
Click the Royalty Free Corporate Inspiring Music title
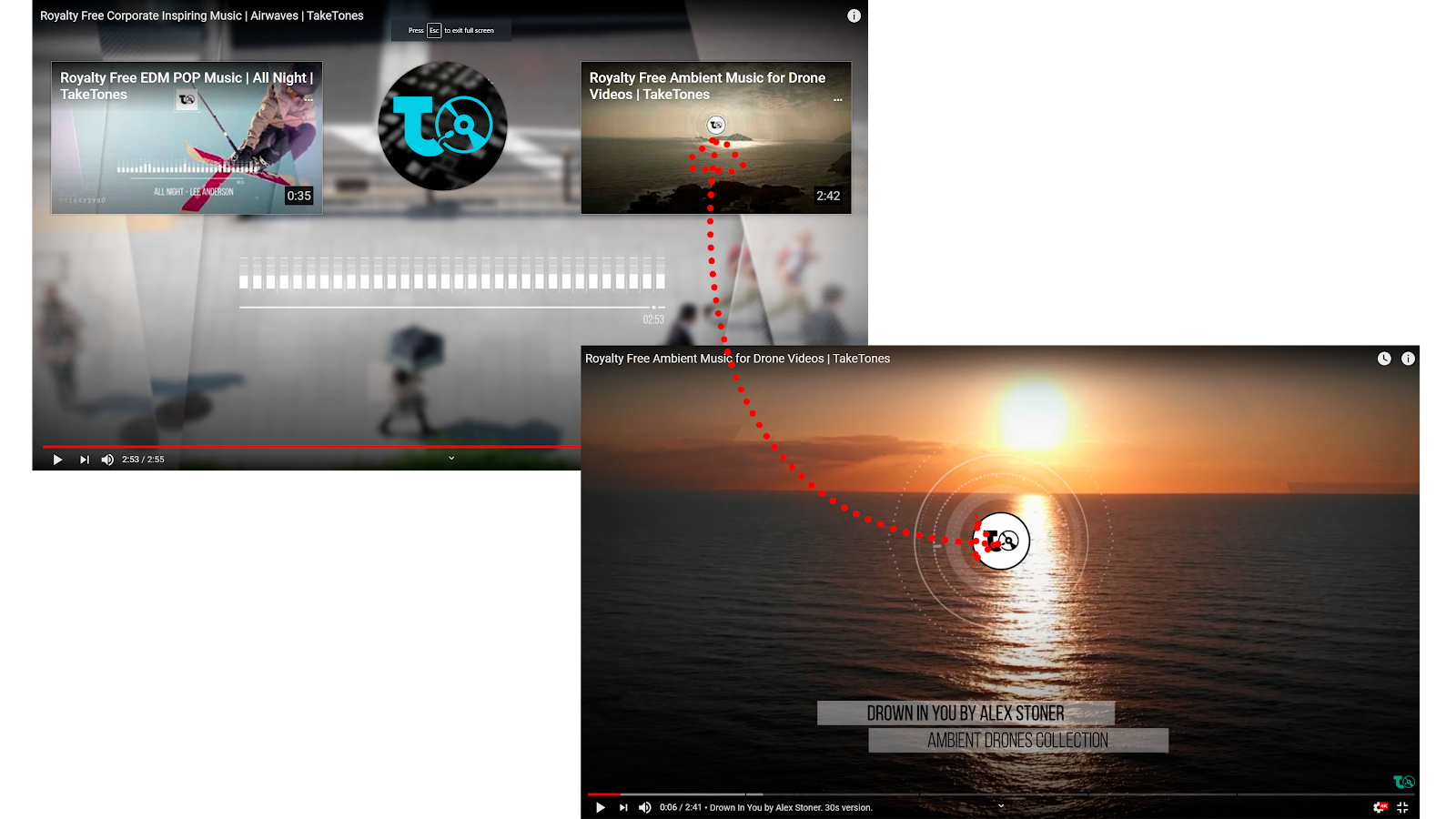tap(201, 15)
